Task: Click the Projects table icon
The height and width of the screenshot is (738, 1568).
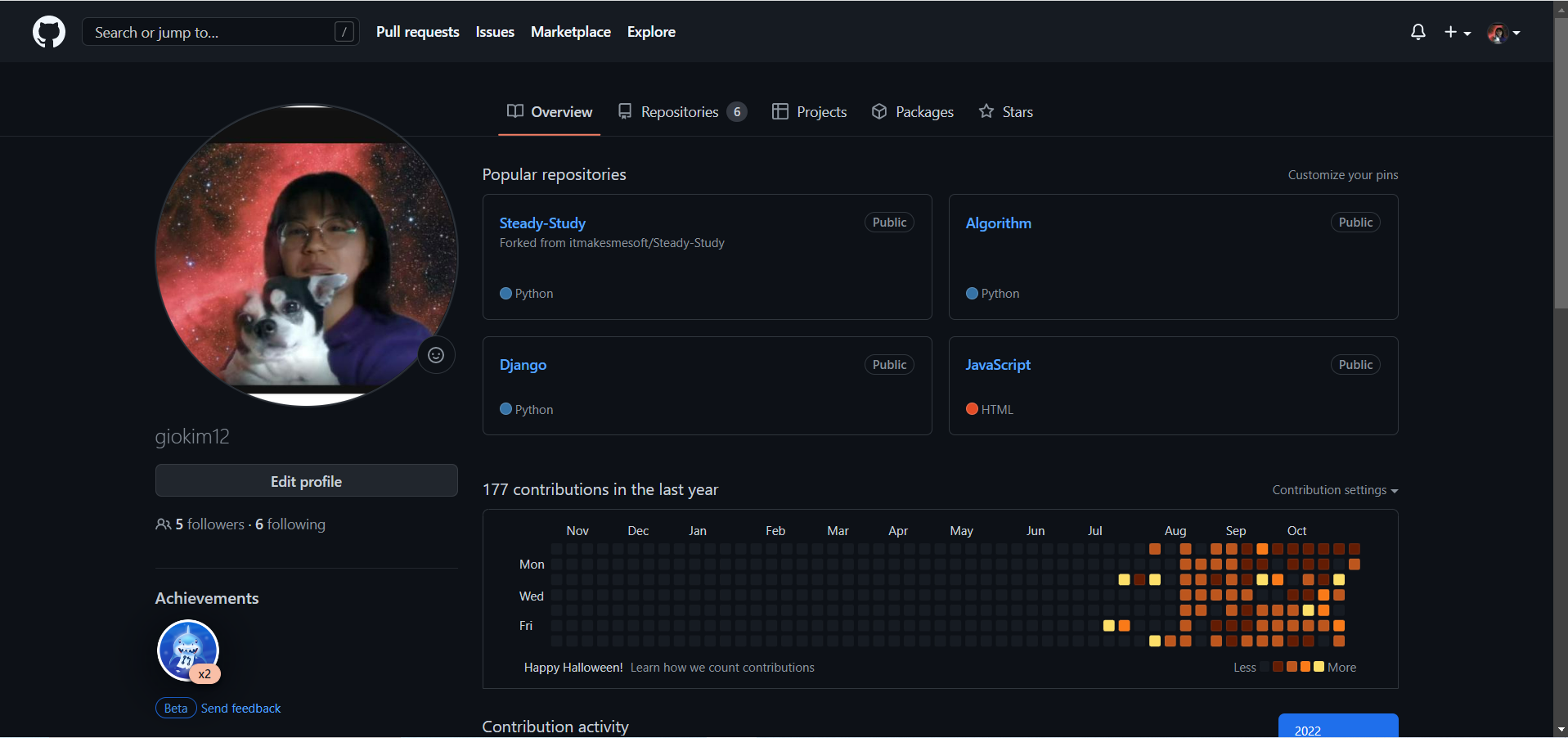Action: coord(780,111)
